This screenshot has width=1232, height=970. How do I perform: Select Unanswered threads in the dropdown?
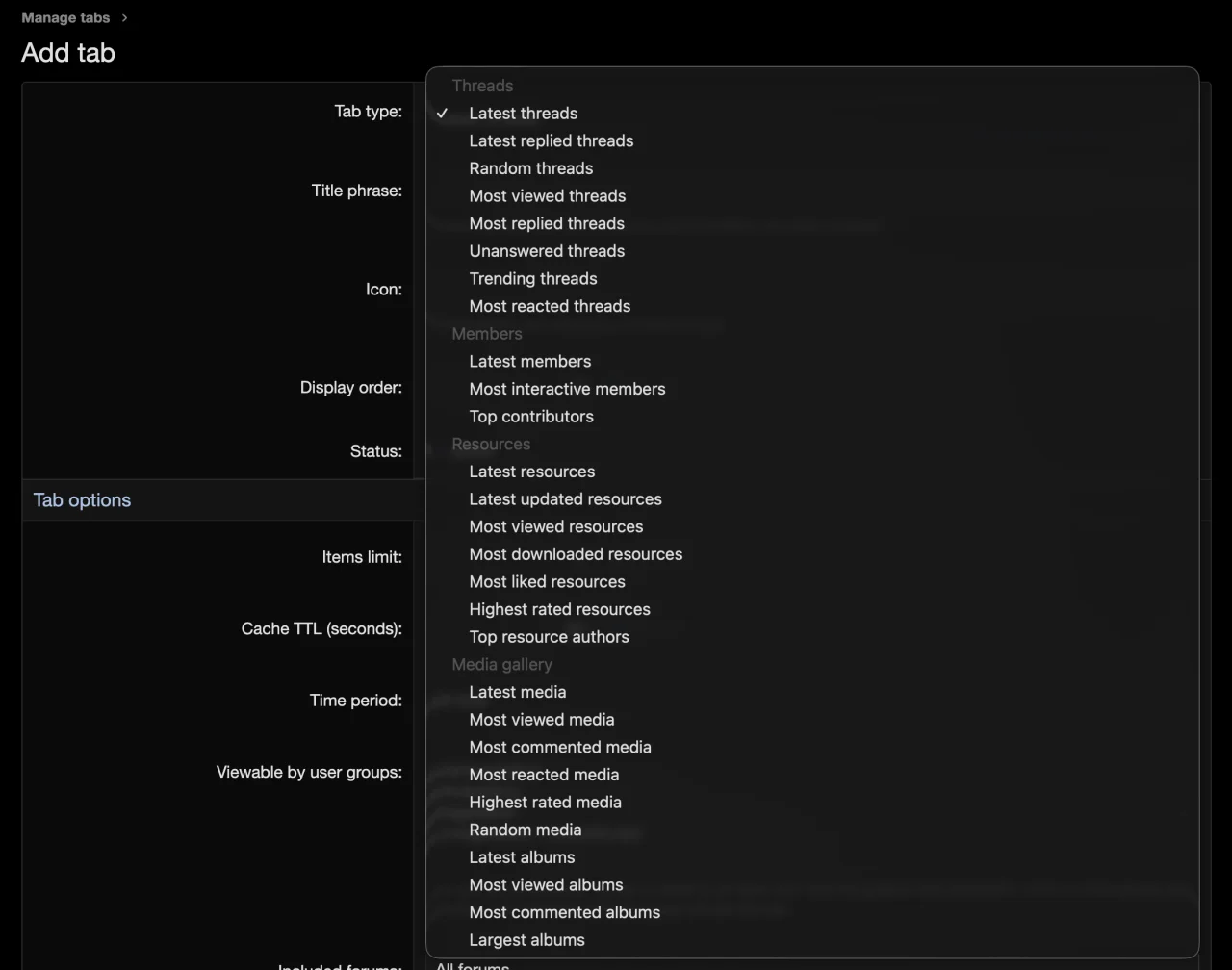pos(547,251)
